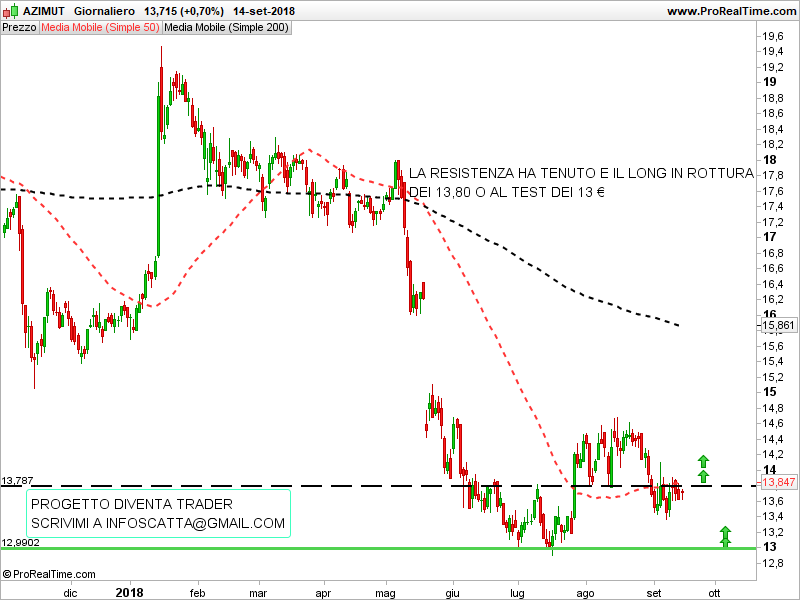Click the SCRIVIMI A INFOSCATTA@GMAIL.COM line

[158, 523]
